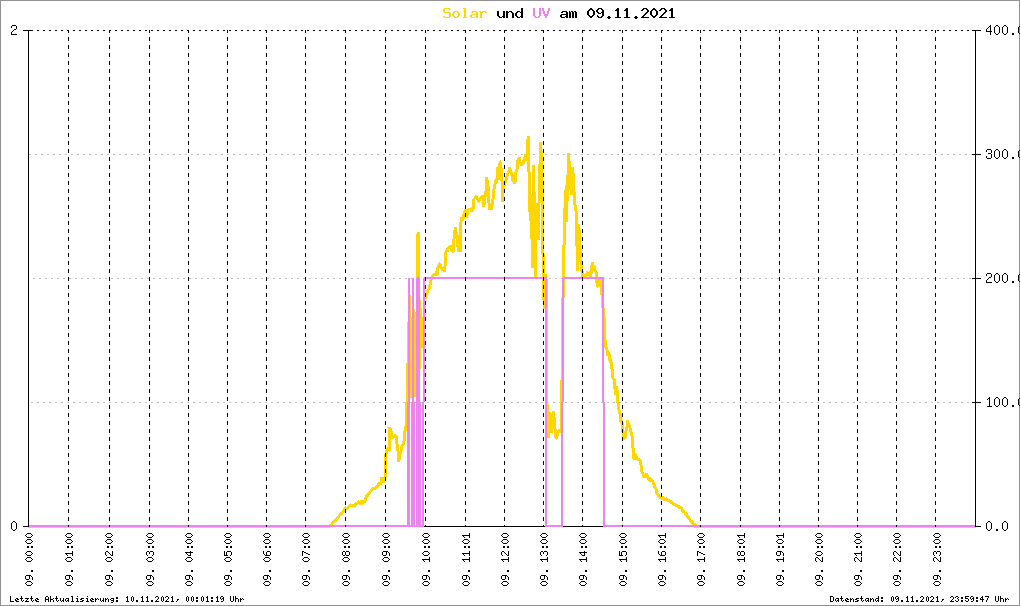
Task: Click the "09. 16:01" time axis label
Action: [662, 560]
